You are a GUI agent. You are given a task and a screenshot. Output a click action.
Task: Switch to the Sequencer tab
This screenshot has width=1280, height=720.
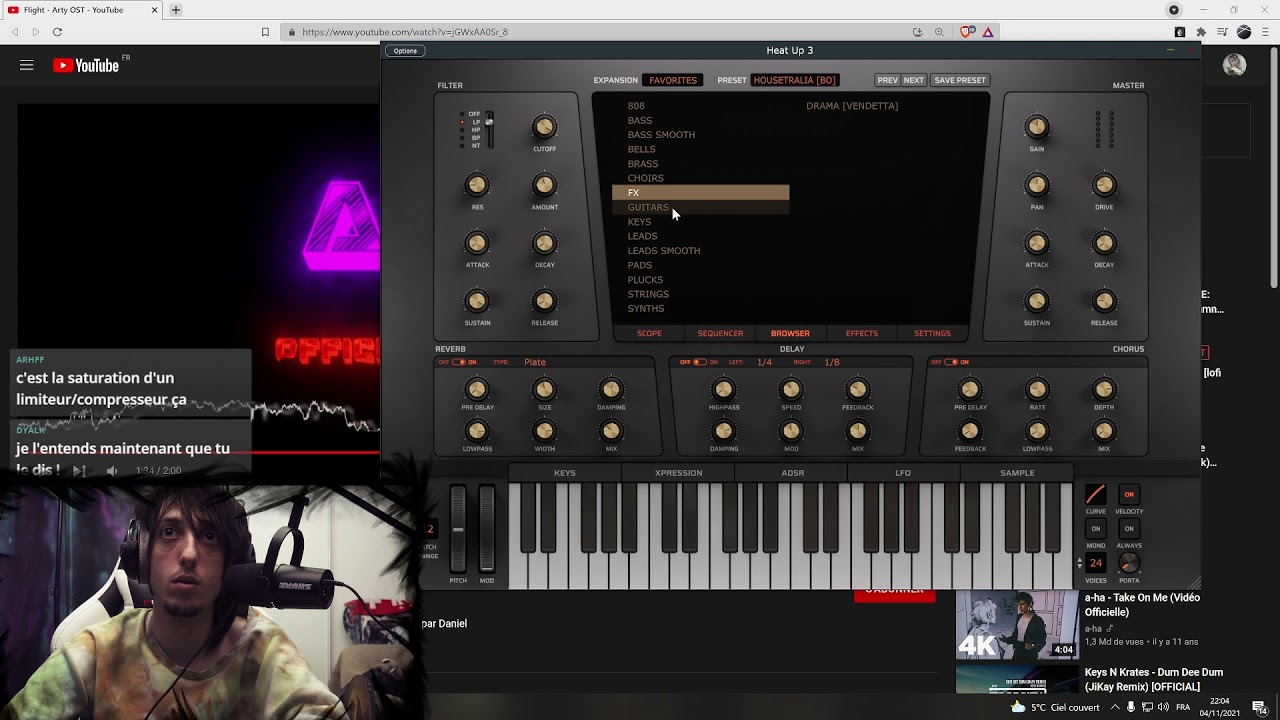(720, 333)
